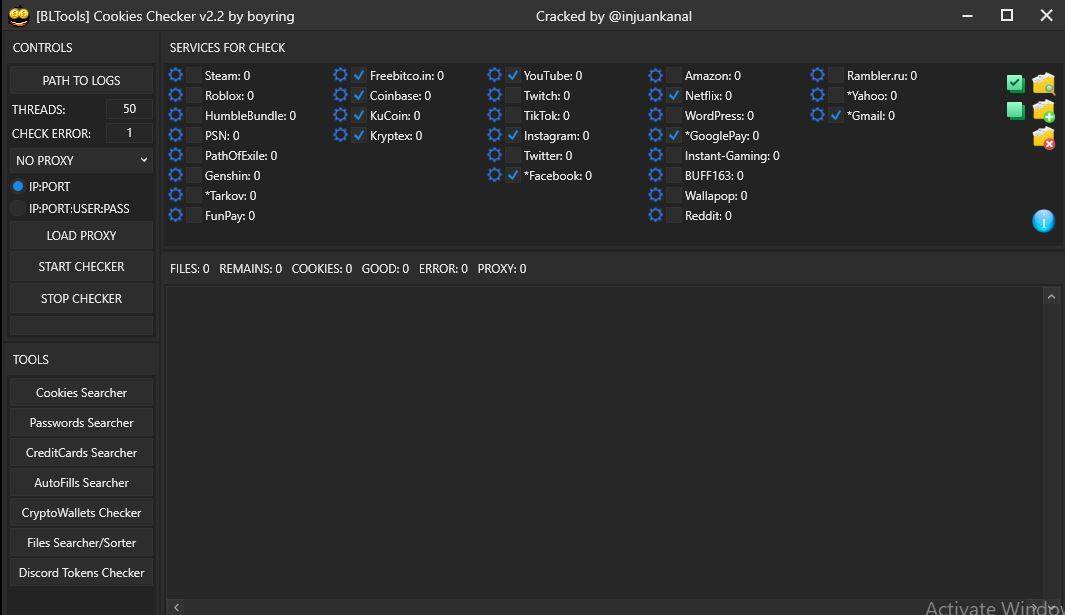Uncheck the Gmail service checkbox

point(836,115)
